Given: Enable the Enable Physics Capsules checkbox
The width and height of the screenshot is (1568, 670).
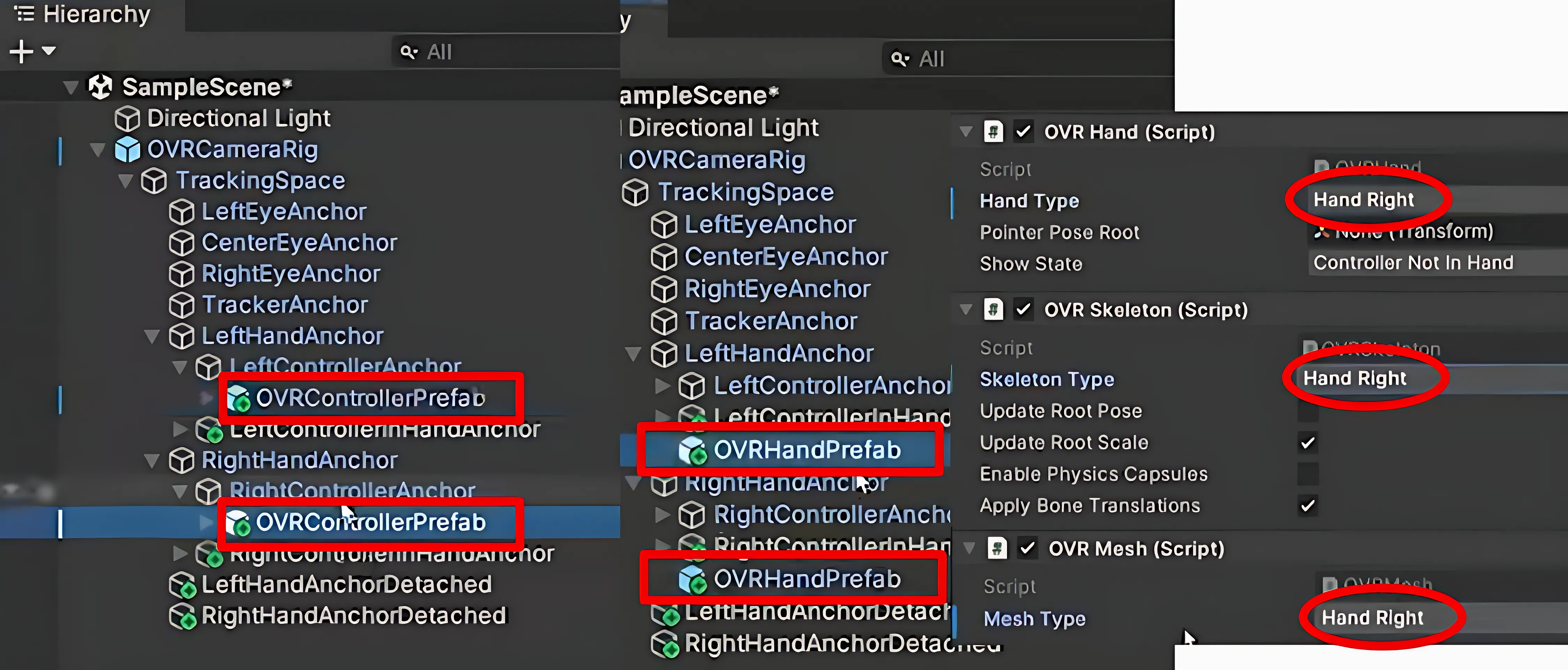Looking at the screenshot, I should pos(1307,474).
